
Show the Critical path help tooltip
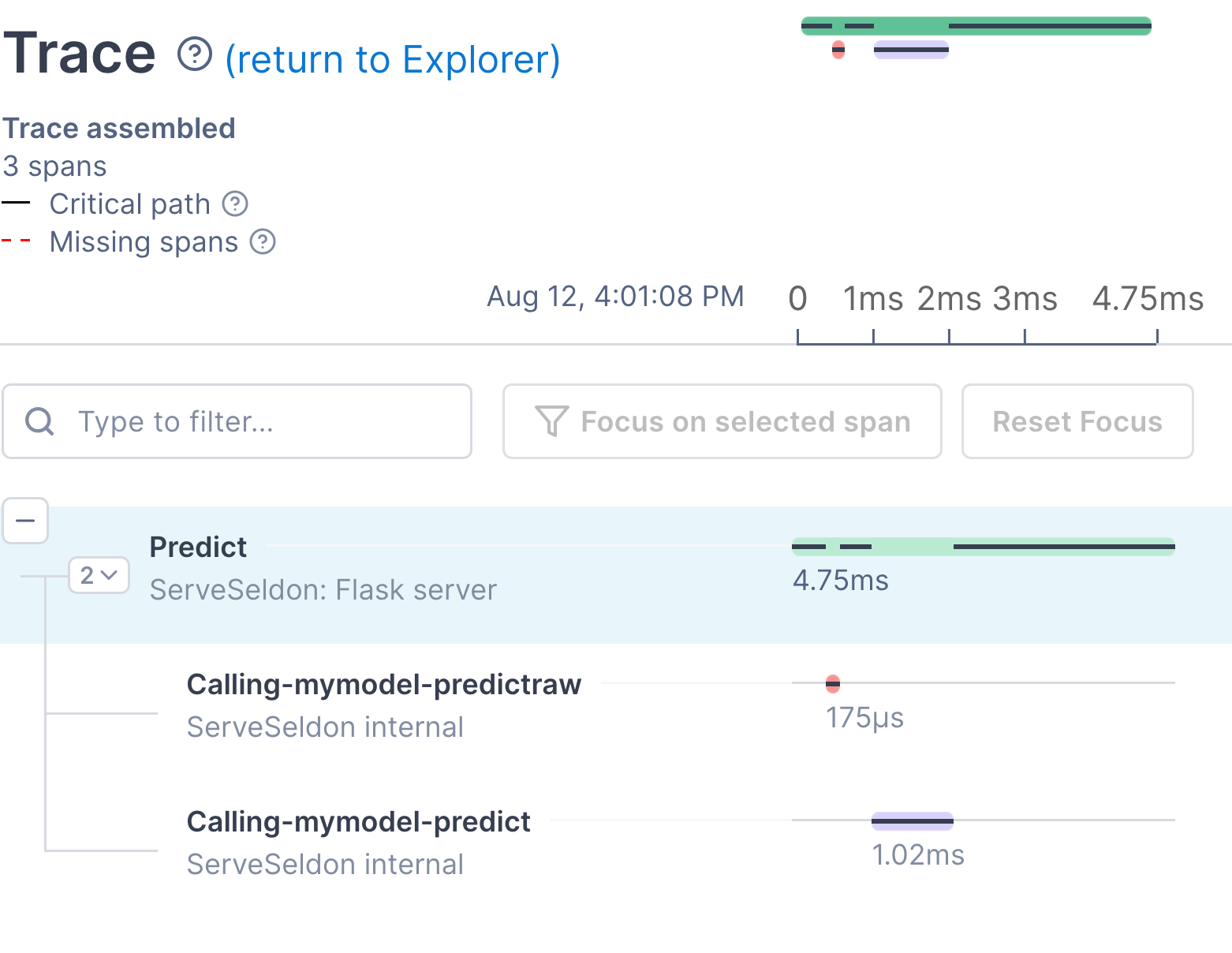[235, 204]
